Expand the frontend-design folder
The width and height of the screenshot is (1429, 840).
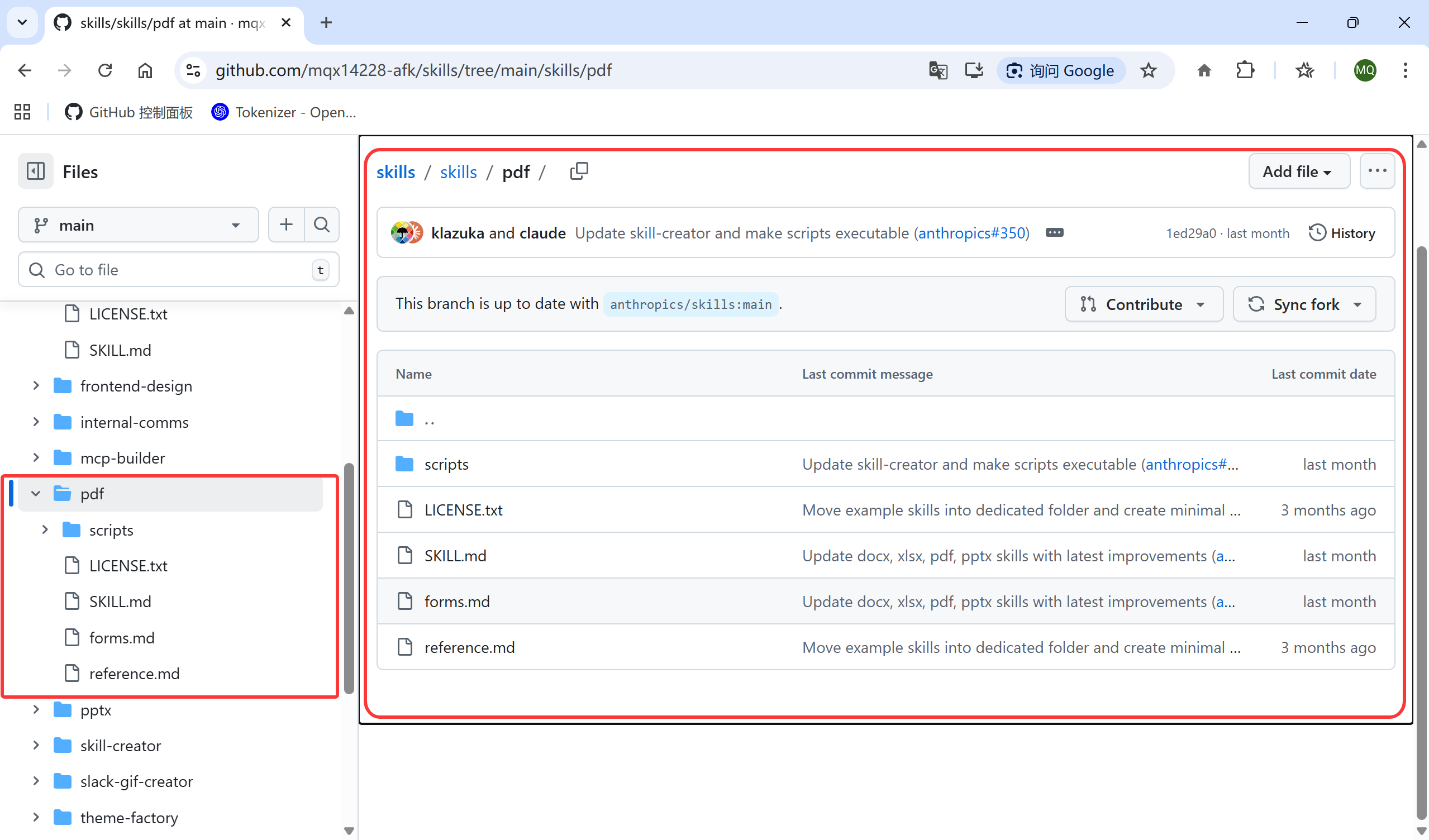pyautogui.click(x=36, y=386)
